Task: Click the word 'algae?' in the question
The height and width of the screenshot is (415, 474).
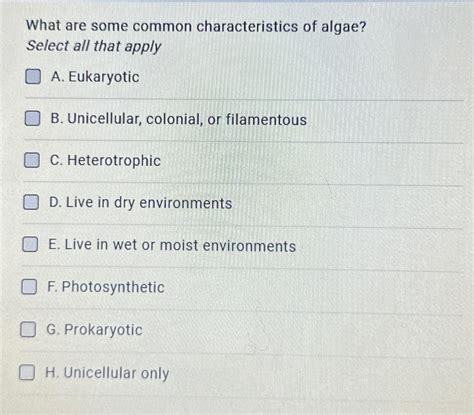Action: (x=344, y=28)
